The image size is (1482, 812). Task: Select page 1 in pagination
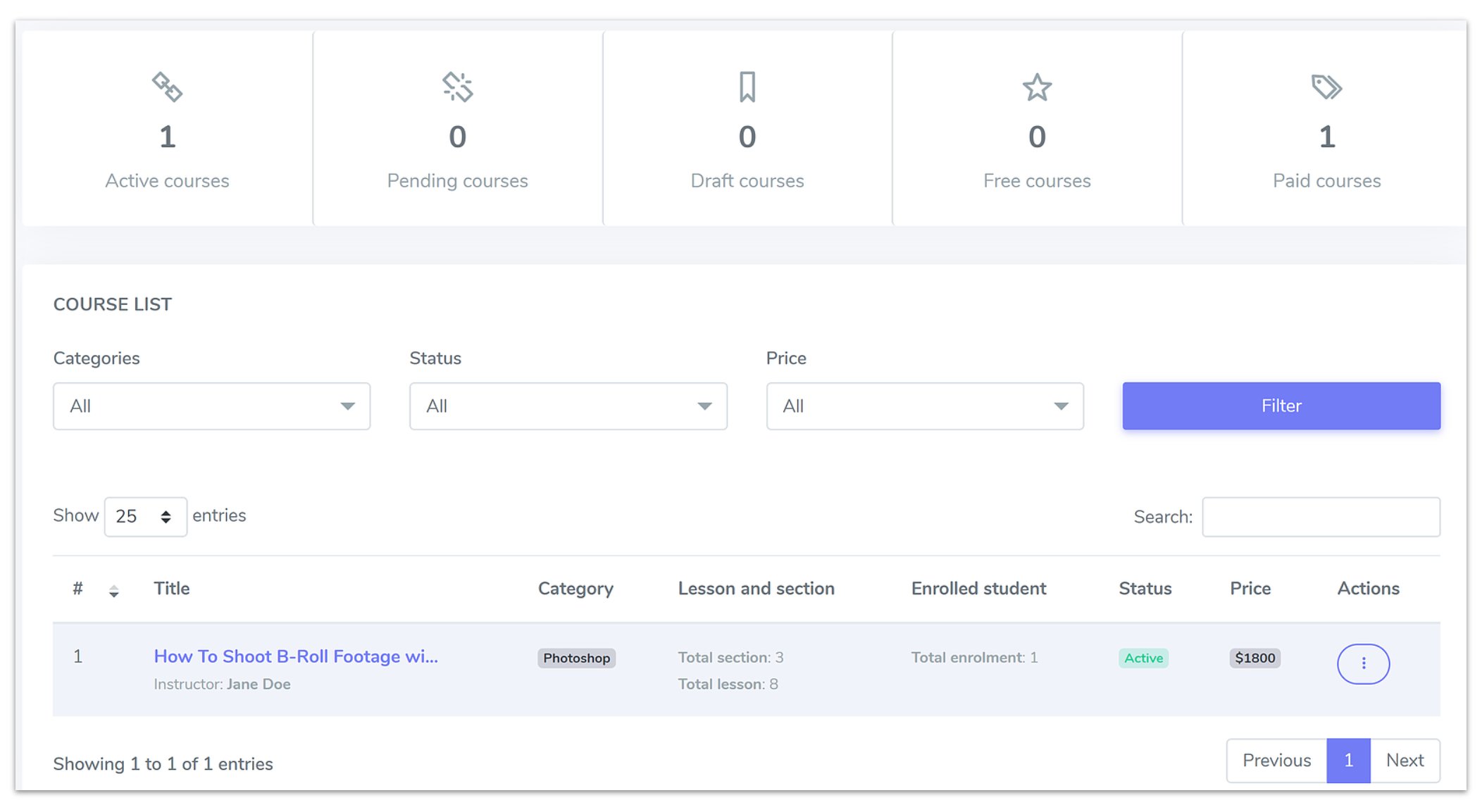tap(1348, 761)
